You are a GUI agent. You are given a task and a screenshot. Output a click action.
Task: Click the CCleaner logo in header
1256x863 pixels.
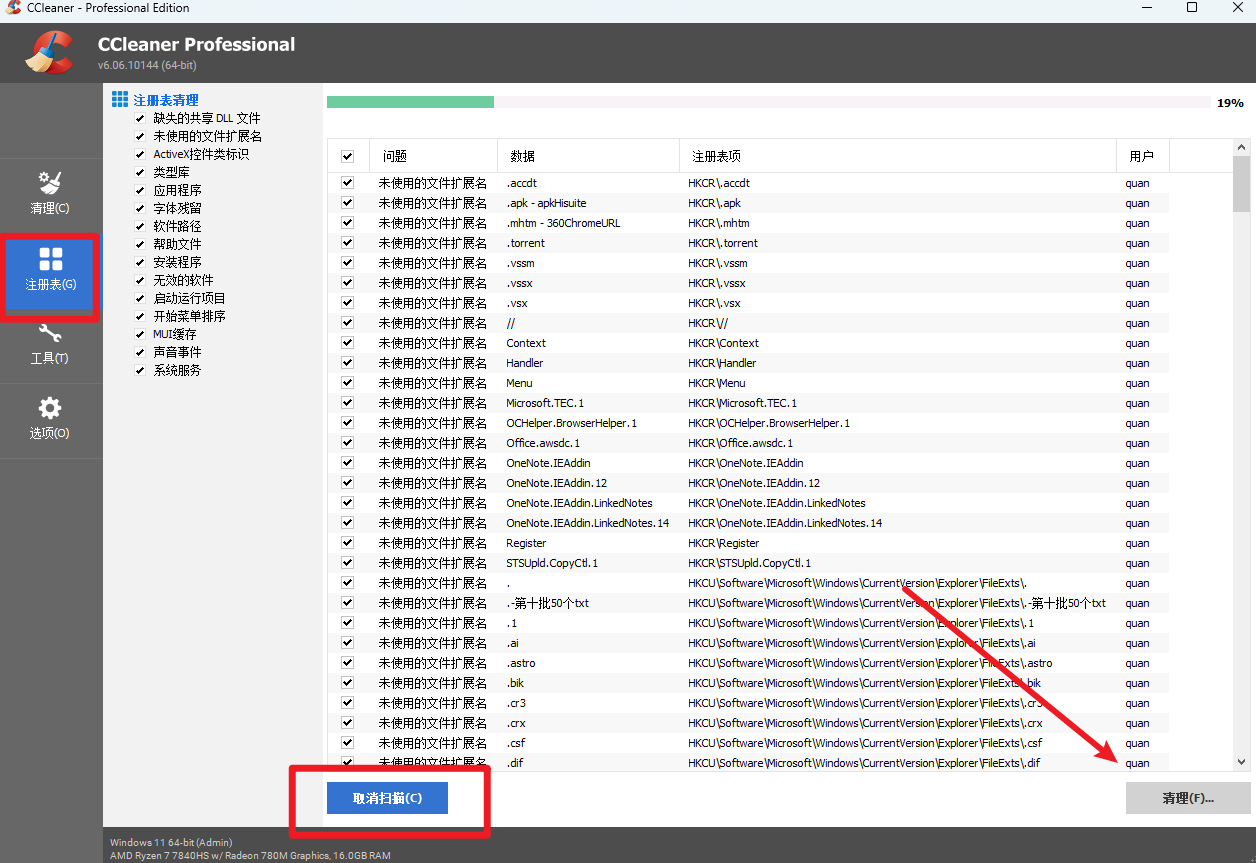(49, 53)
